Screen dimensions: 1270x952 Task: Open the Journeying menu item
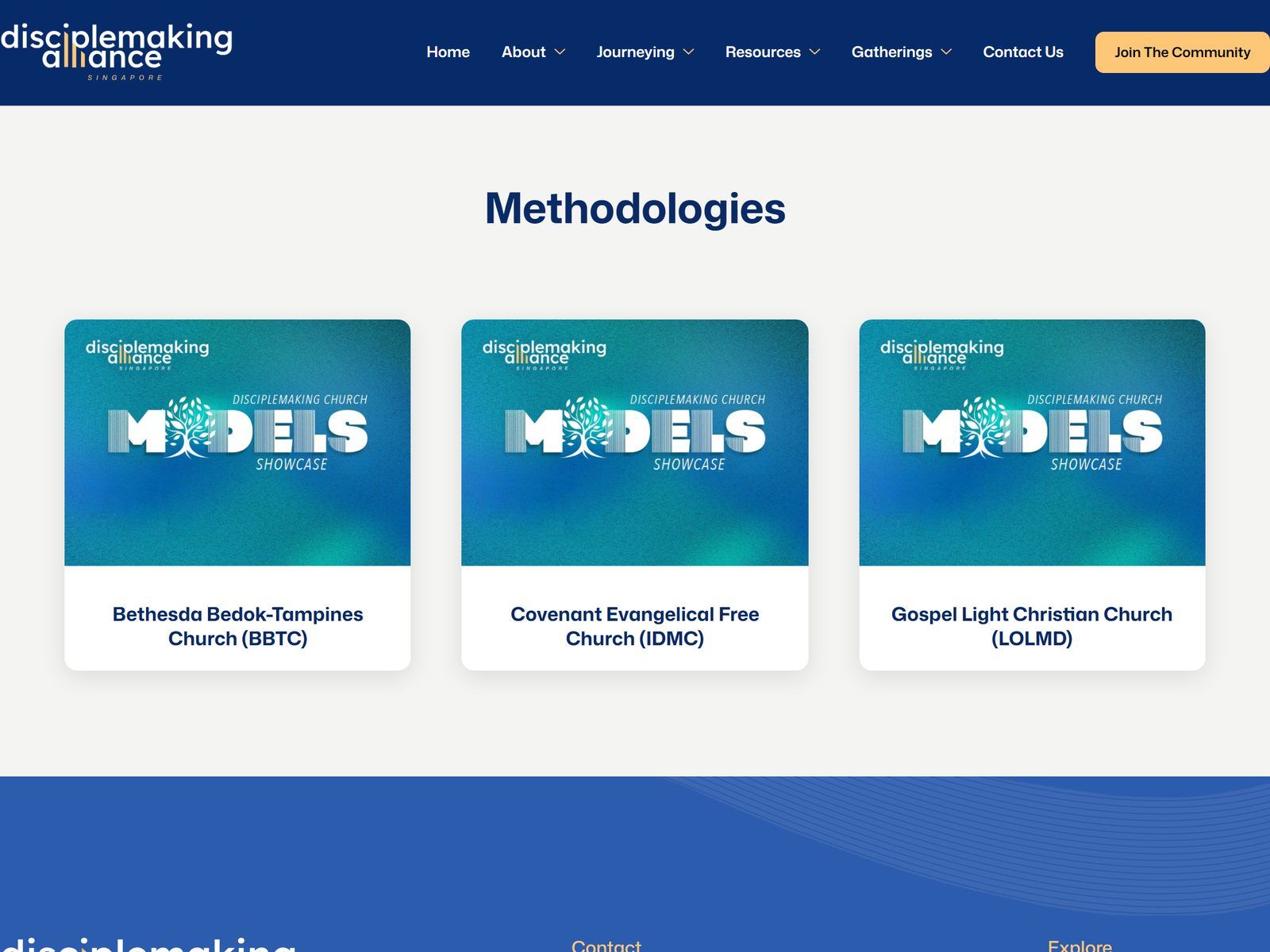click(635, 52)
